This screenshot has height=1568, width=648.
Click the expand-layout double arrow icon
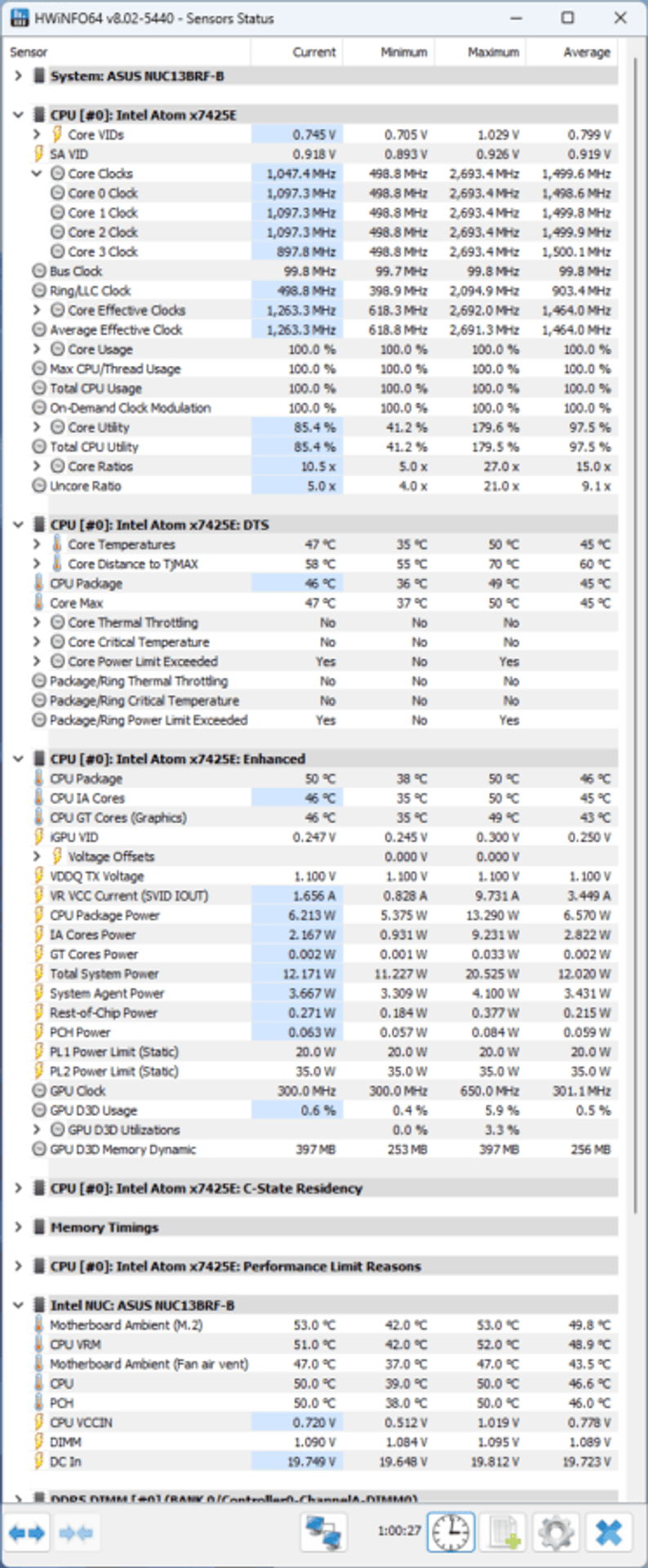point(27,1533)
